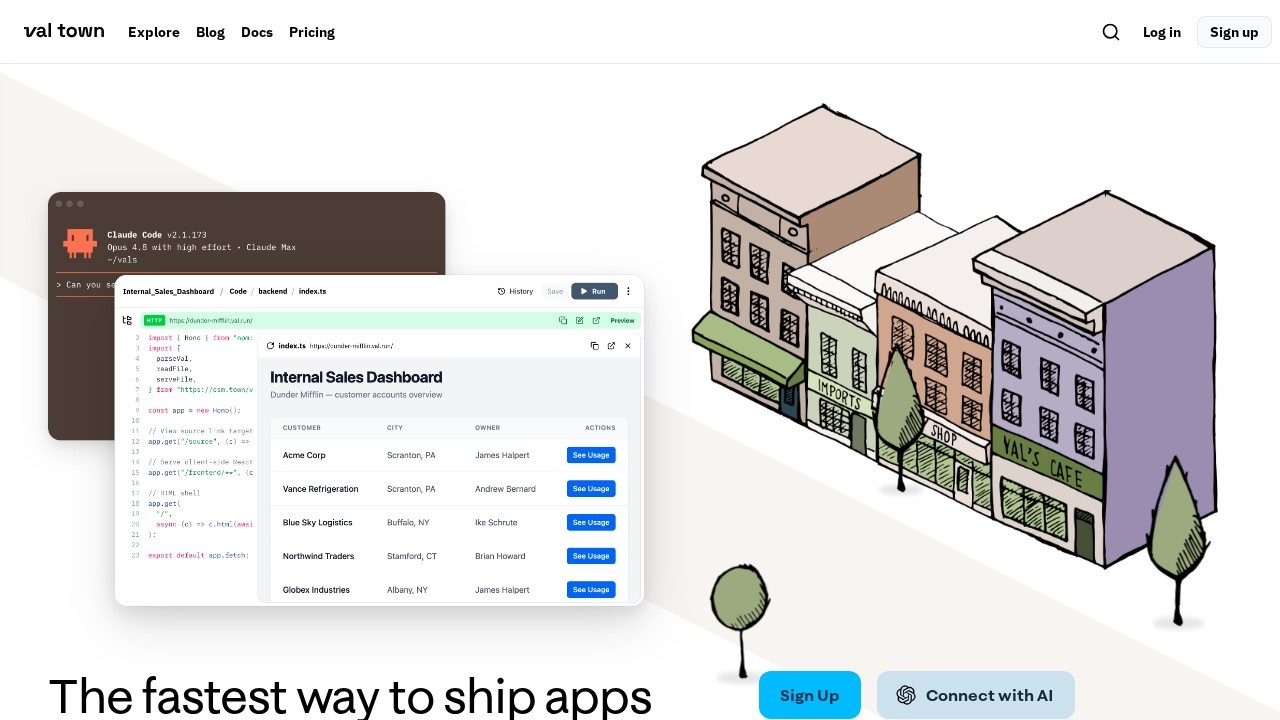Click the Run button in editor
The width and height of the screenshot is (1280, 720).
594,292
